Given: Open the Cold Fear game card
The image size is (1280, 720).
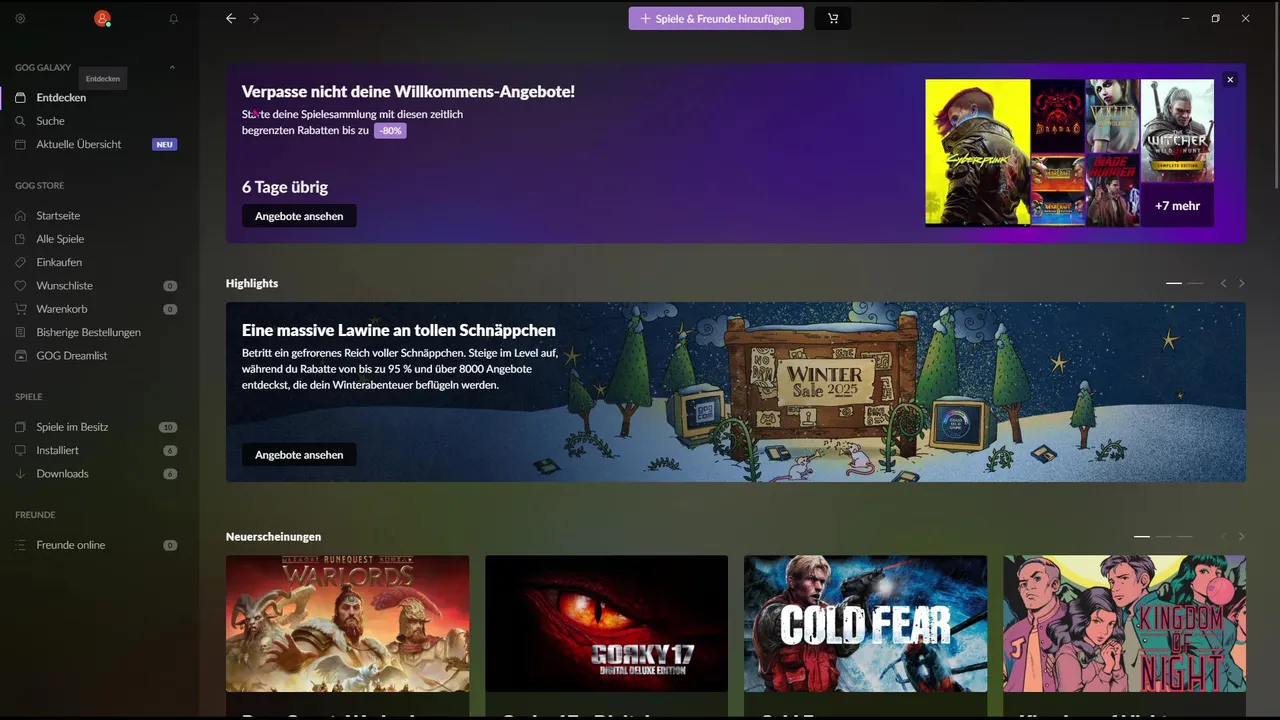Looking at the screenshot, I should tap(865, 624).
